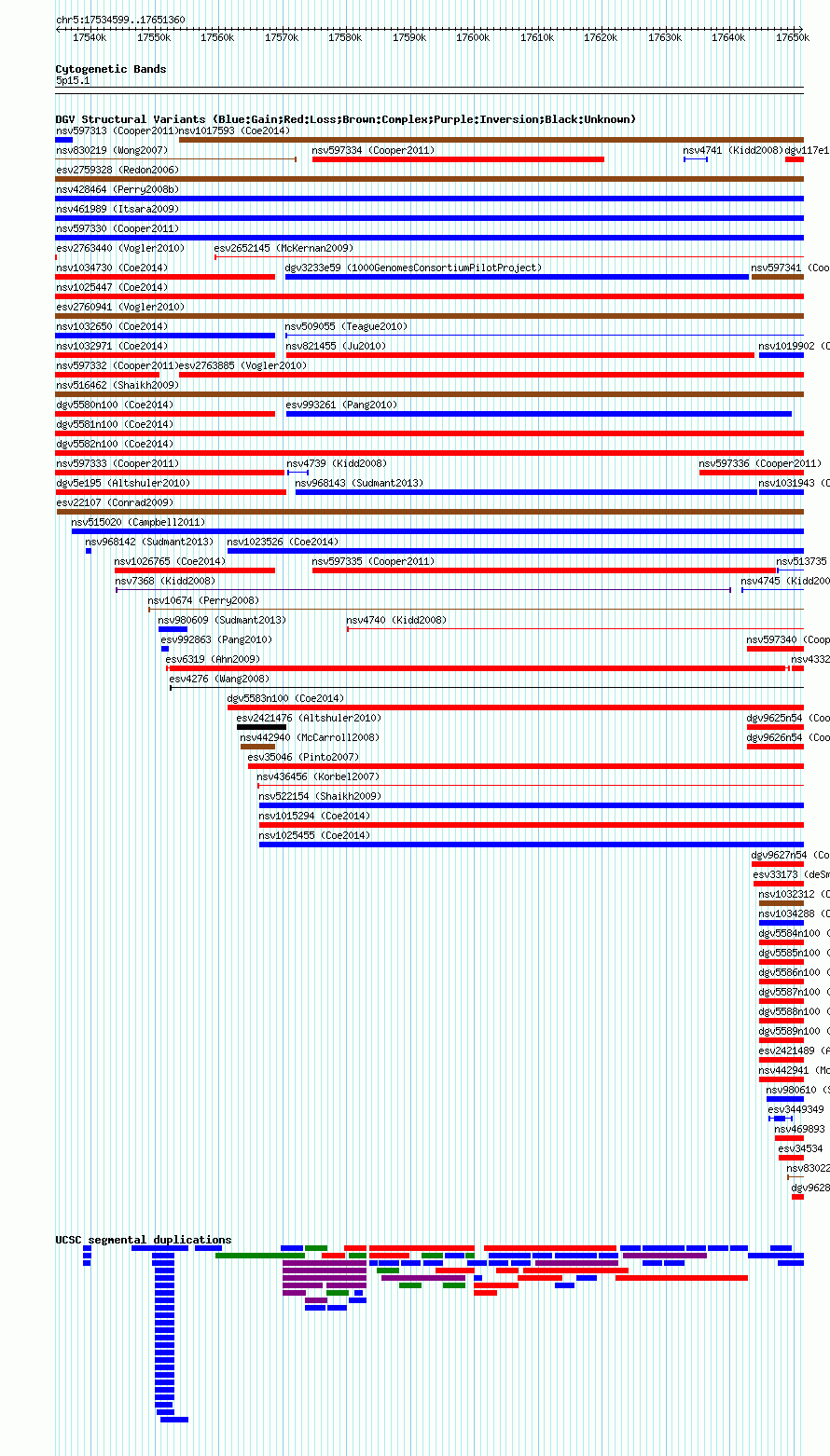The height and width of the screenshot is (1456, 830).
Task: Open nsv509055 (Teague2010) variant
Action: point(545,336)
